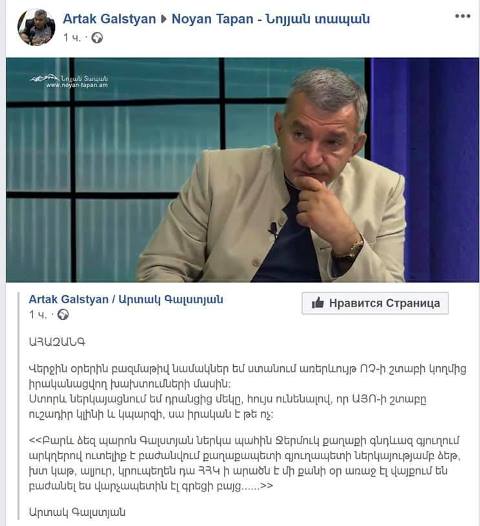Open Artak Galstyan profile from header name
Viewport: 480px width, 526px height.
click(x=109, y=19)
